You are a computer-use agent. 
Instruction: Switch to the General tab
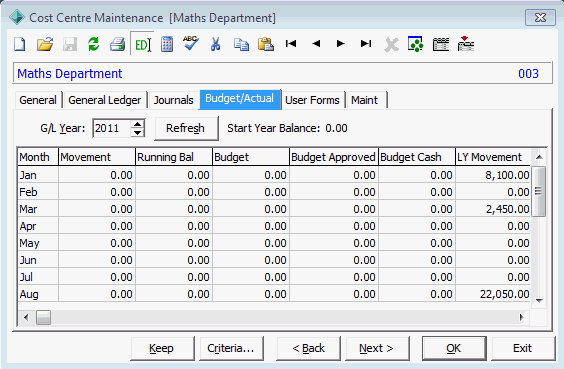(38, 100)
